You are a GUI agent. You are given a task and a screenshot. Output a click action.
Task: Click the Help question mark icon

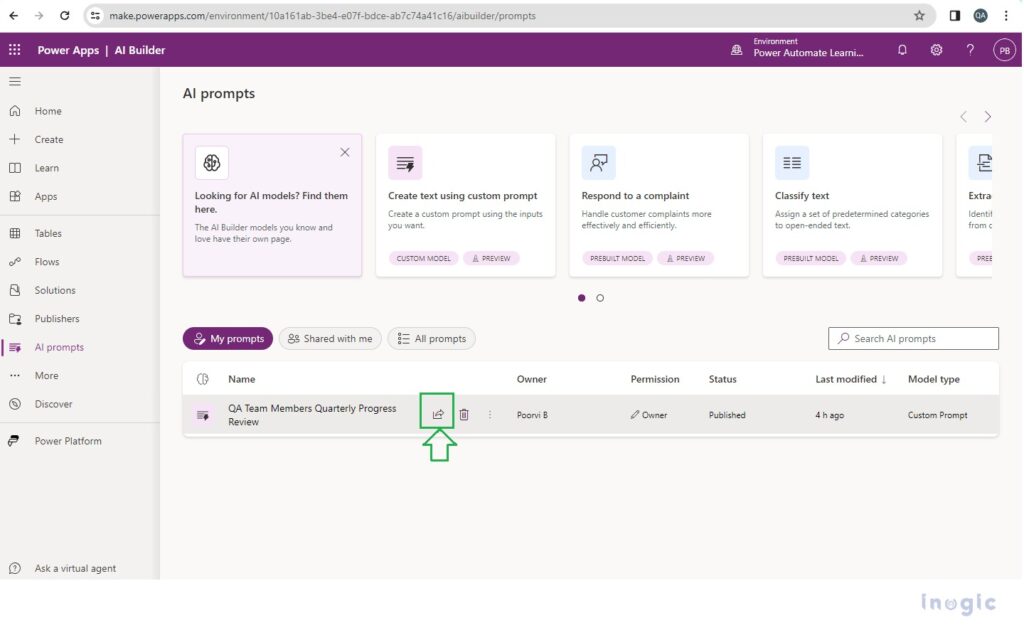tap(969, 49)
